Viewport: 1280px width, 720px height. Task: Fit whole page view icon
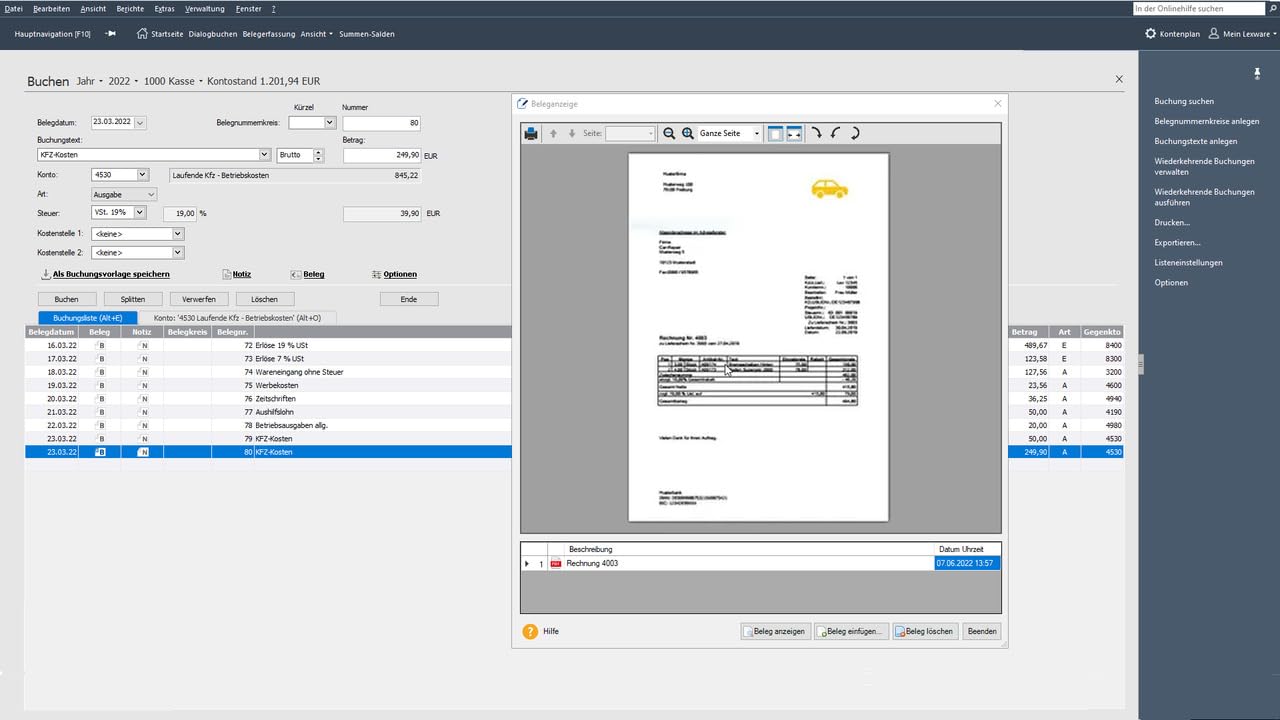[775, 133]
